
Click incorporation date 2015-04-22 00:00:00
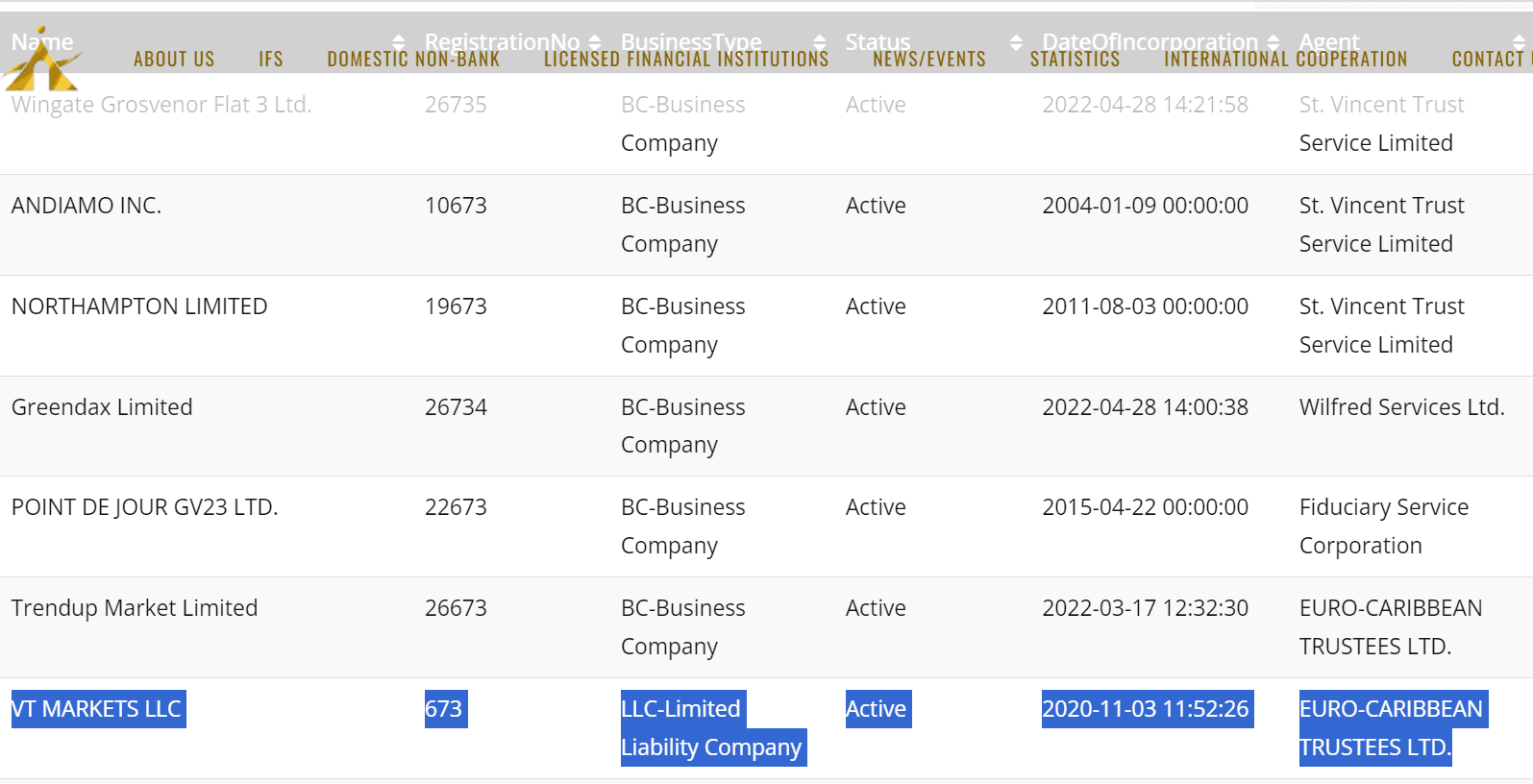point(1146,507)
